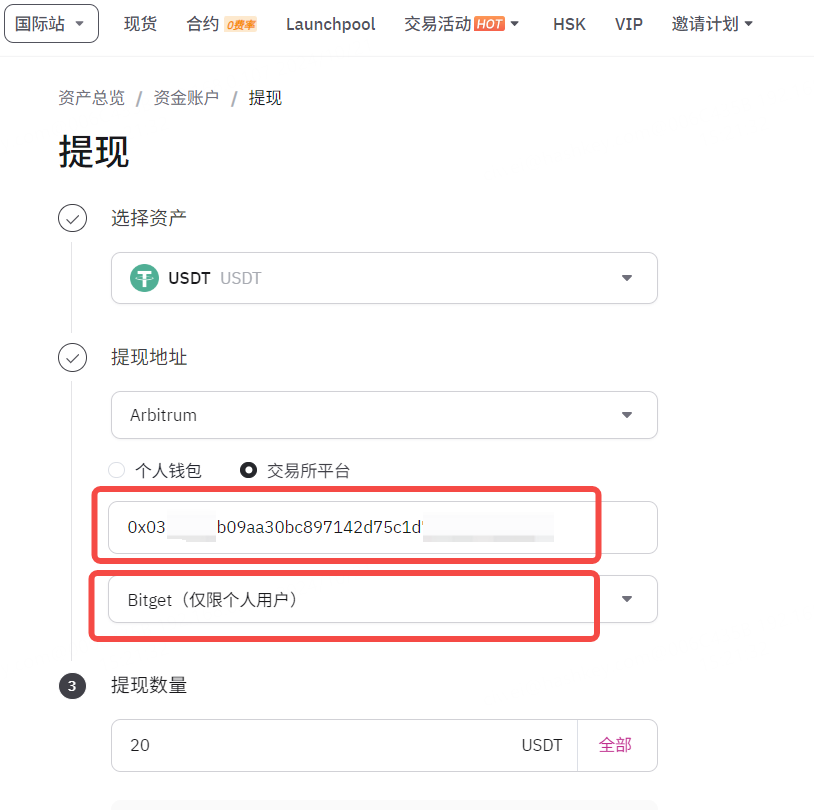Click the 选择资产 step label

[148, 218]
